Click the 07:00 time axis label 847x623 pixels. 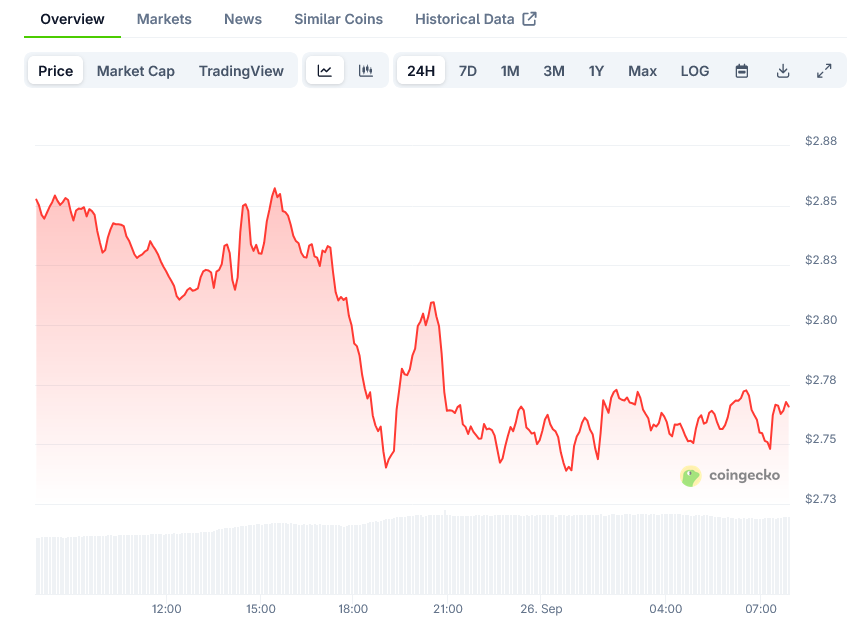761,609
